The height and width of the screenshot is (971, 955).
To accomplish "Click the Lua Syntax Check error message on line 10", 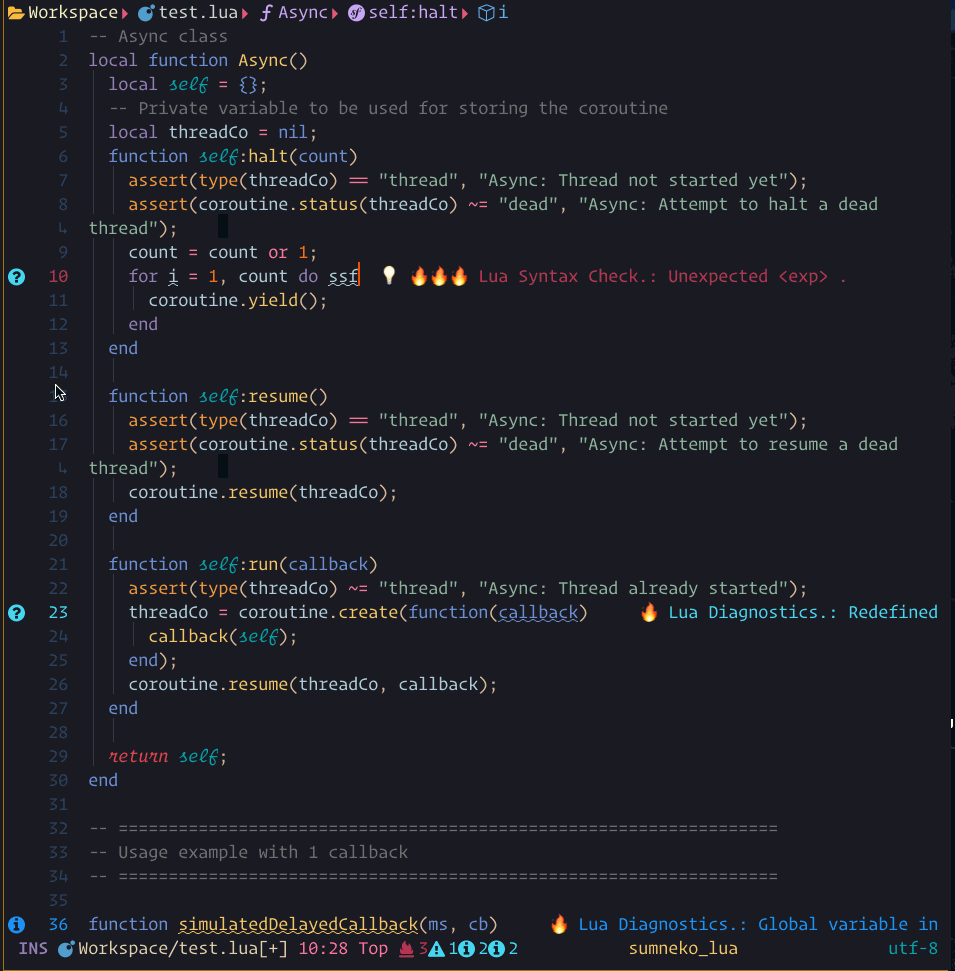I will pos(662,276).
